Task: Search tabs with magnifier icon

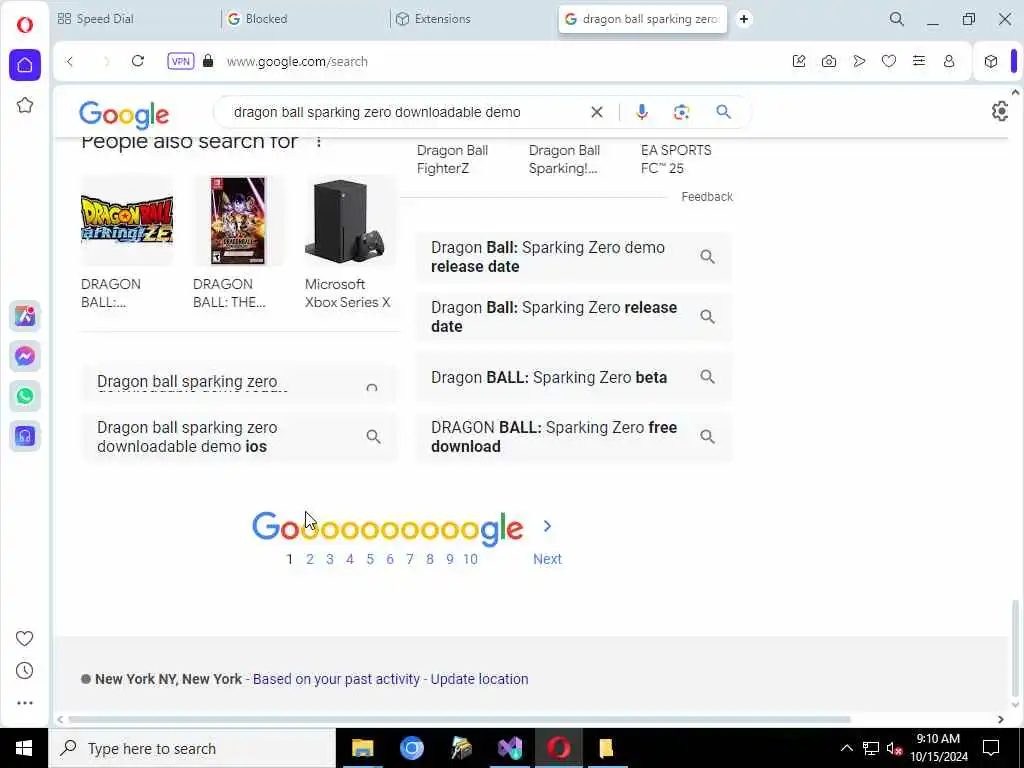Action: click(x=897, y=19)
